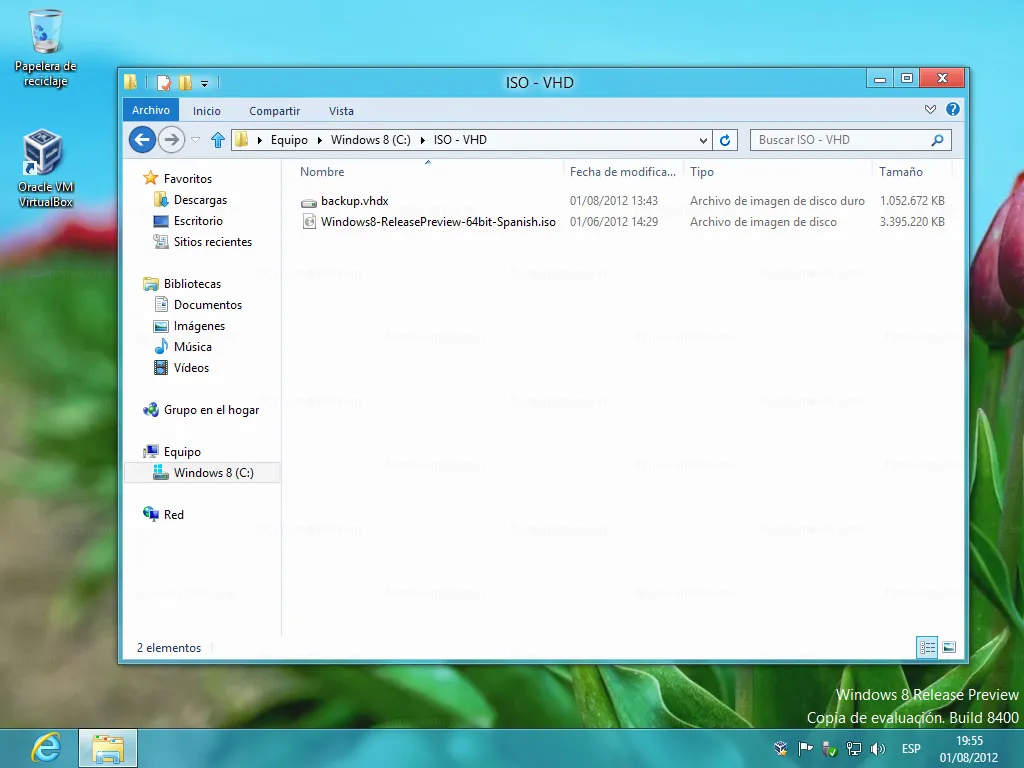This screenshot has height=768, width=1024.
Task: Open the Customize Quick Access Toolbar arrow
Action: click(204, 84)
